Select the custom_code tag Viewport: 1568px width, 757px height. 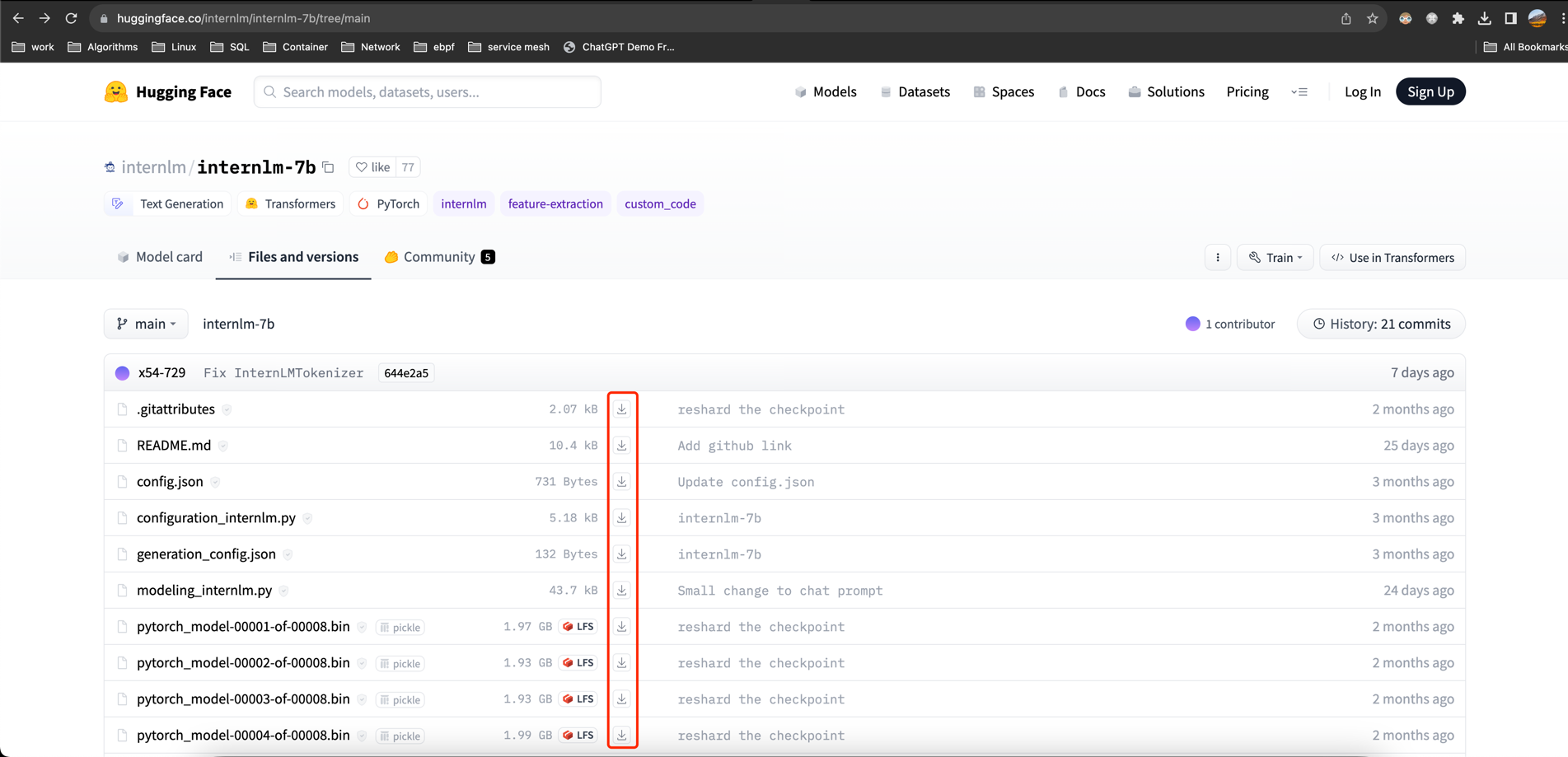(660, 203)
